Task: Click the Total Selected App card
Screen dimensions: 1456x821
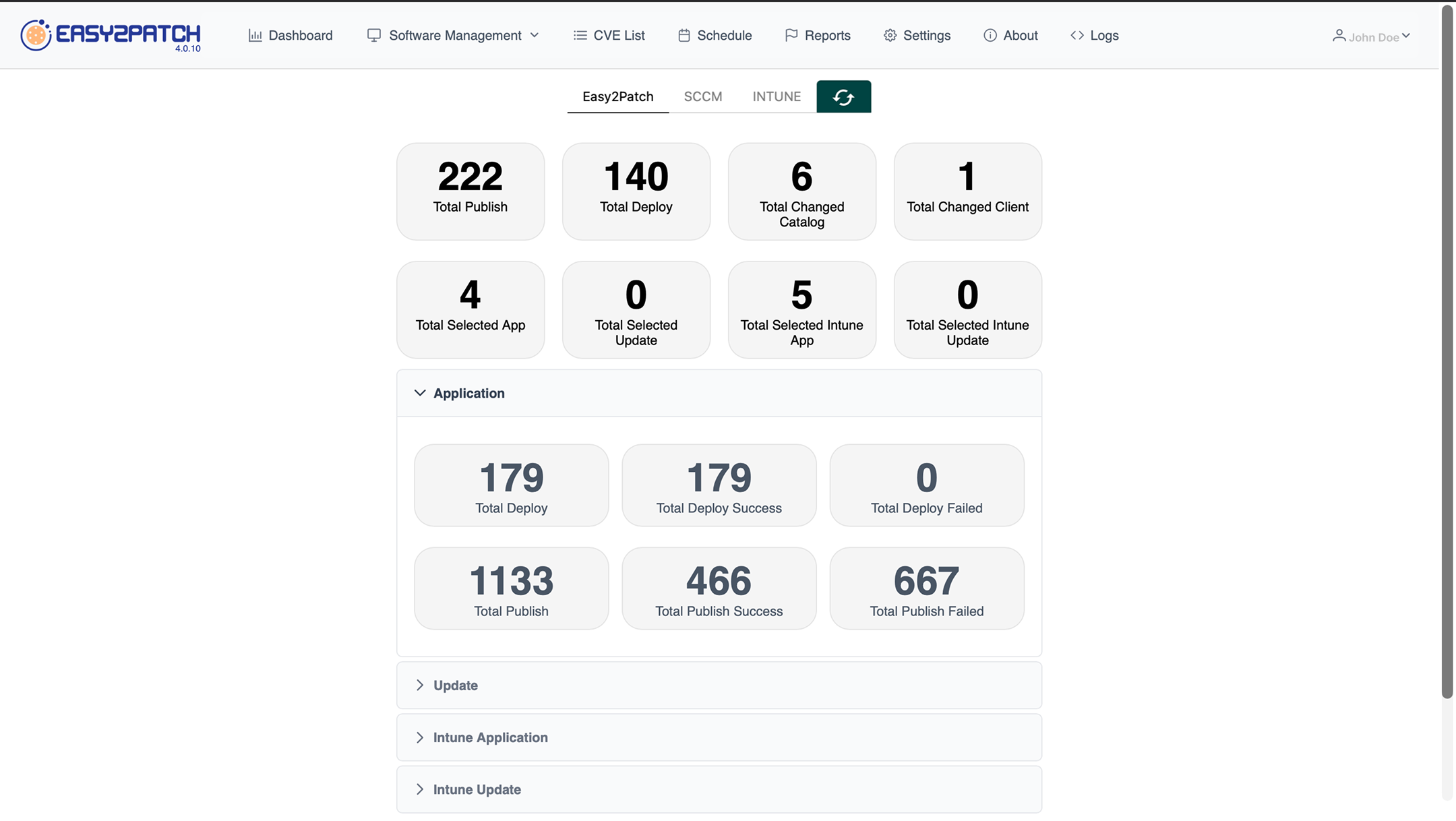Action: click(x=471, y=310)
